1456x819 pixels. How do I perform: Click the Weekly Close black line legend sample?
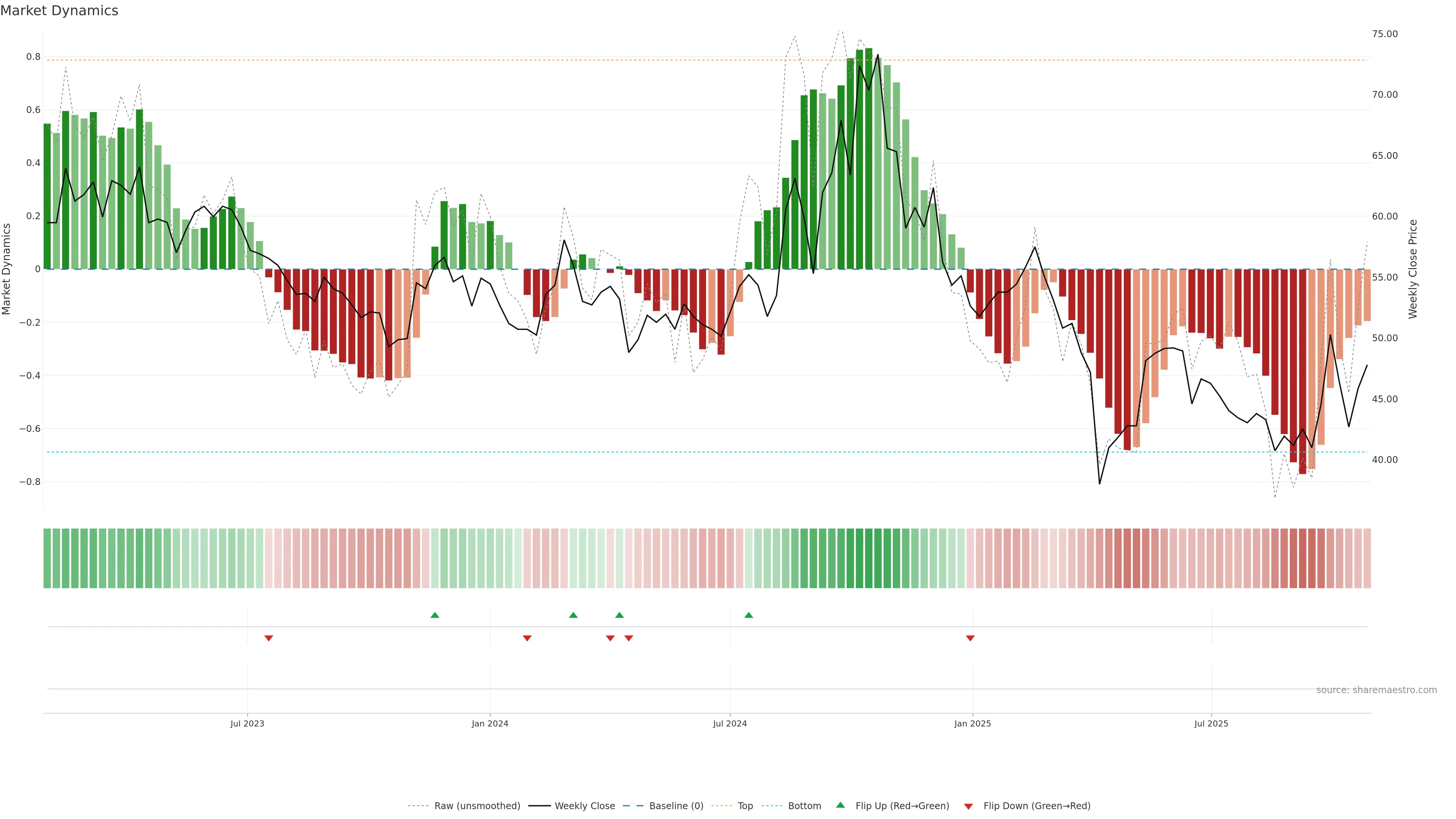tap(539, 806)
